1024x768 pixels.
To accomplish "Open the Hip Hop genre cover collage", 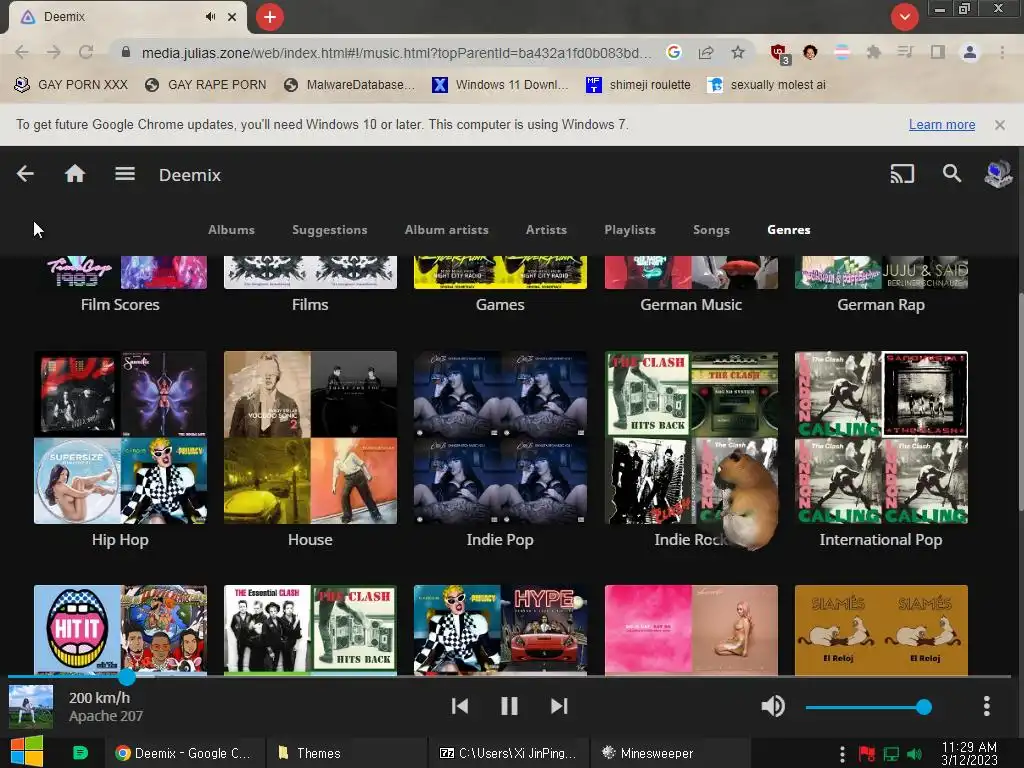I will point(120,438).
